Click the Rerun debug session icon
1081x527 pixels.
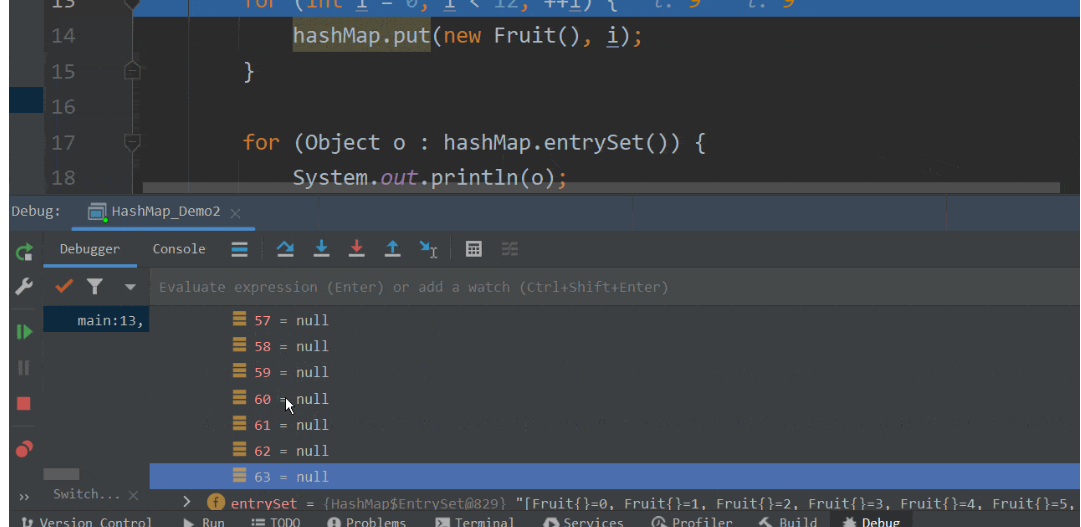tap(24, 252)
